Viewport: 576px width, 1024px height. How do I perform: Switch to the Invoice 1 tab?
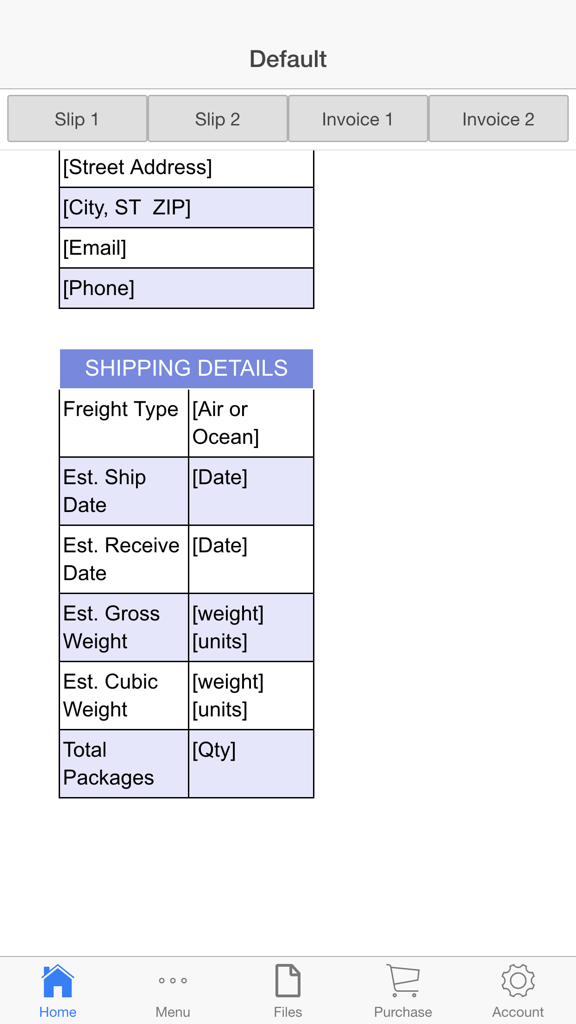pos(357,118)
